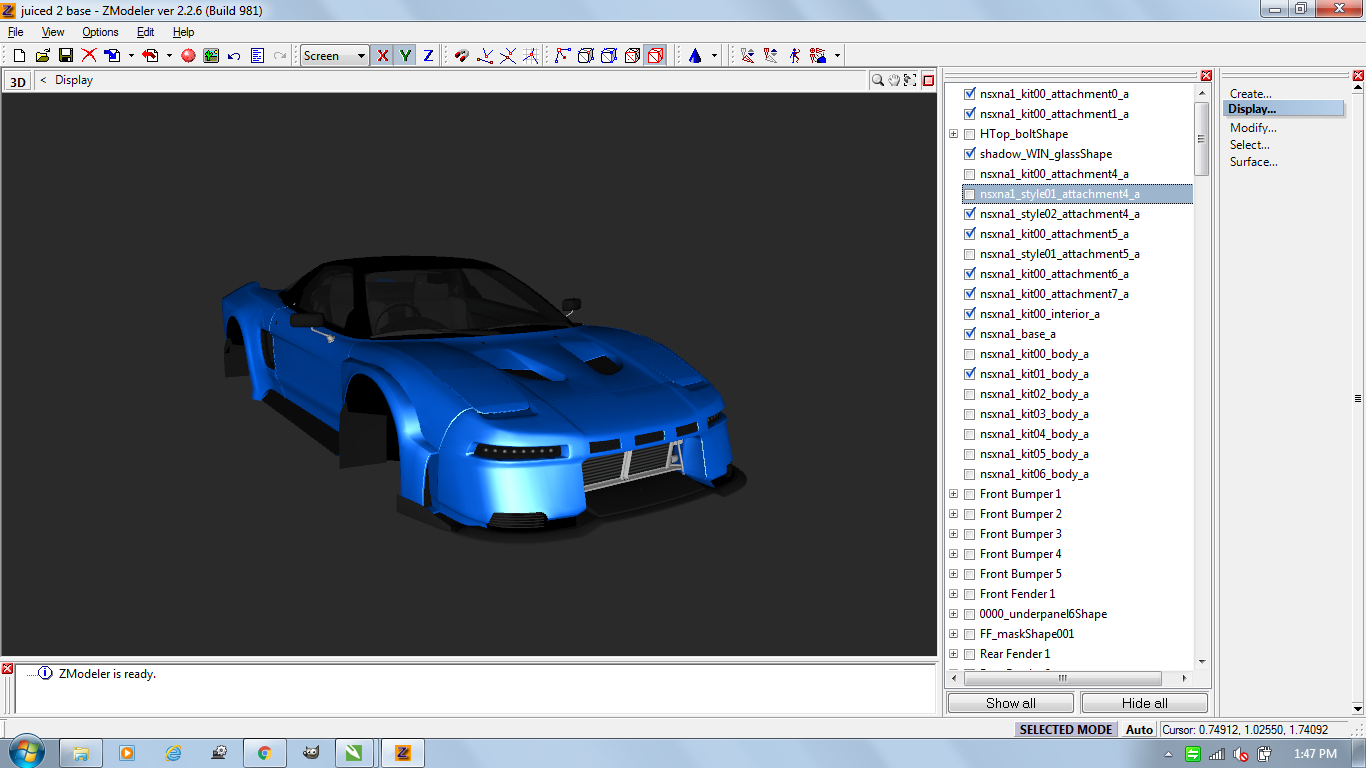Open the Surface... command group
The width and height of the screenshot is (1366, 768).
[x=1254, y=162]
